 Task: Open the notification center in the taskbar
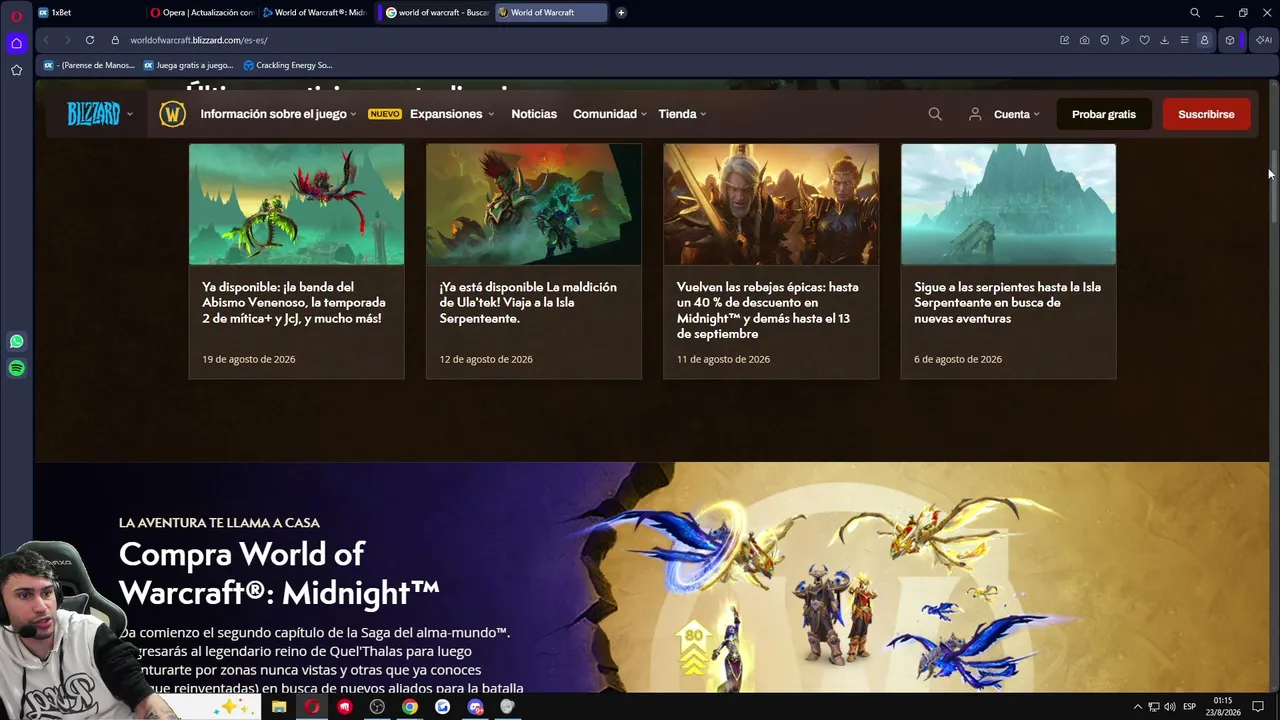pyautogui.click(x=1258, y=707)
